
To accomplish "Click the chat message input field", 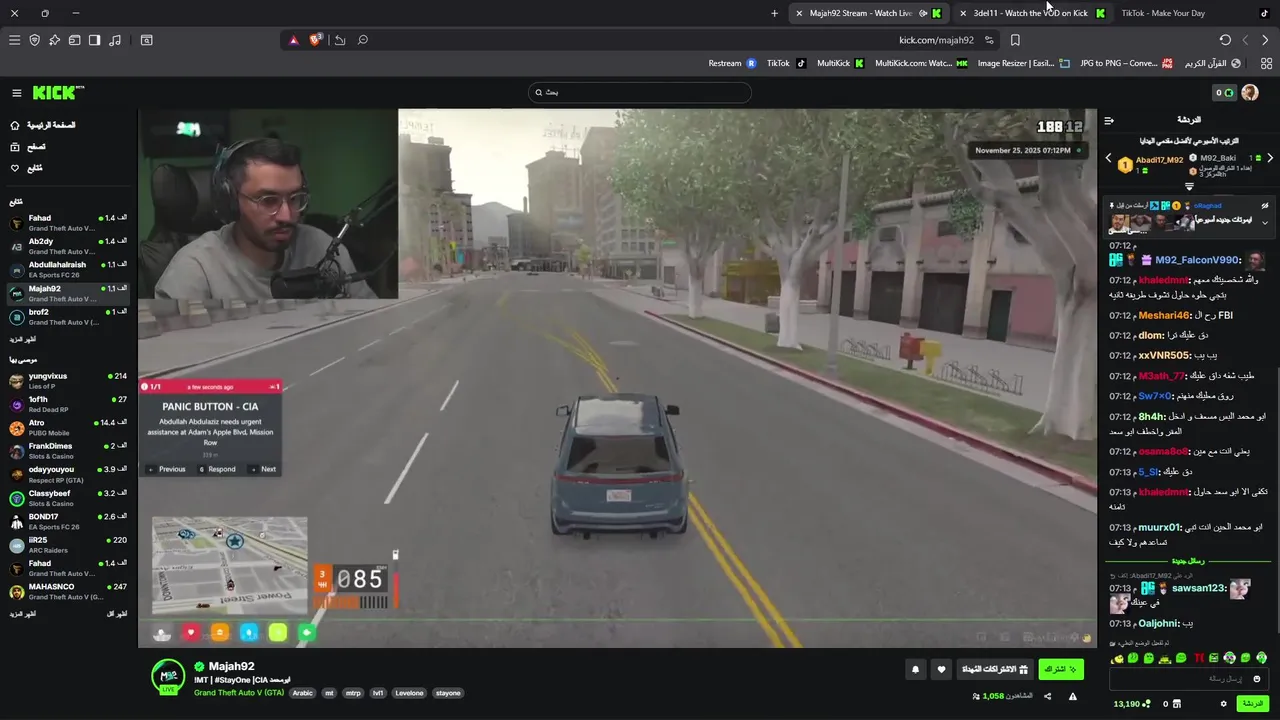I will [x=1188, y=679].
